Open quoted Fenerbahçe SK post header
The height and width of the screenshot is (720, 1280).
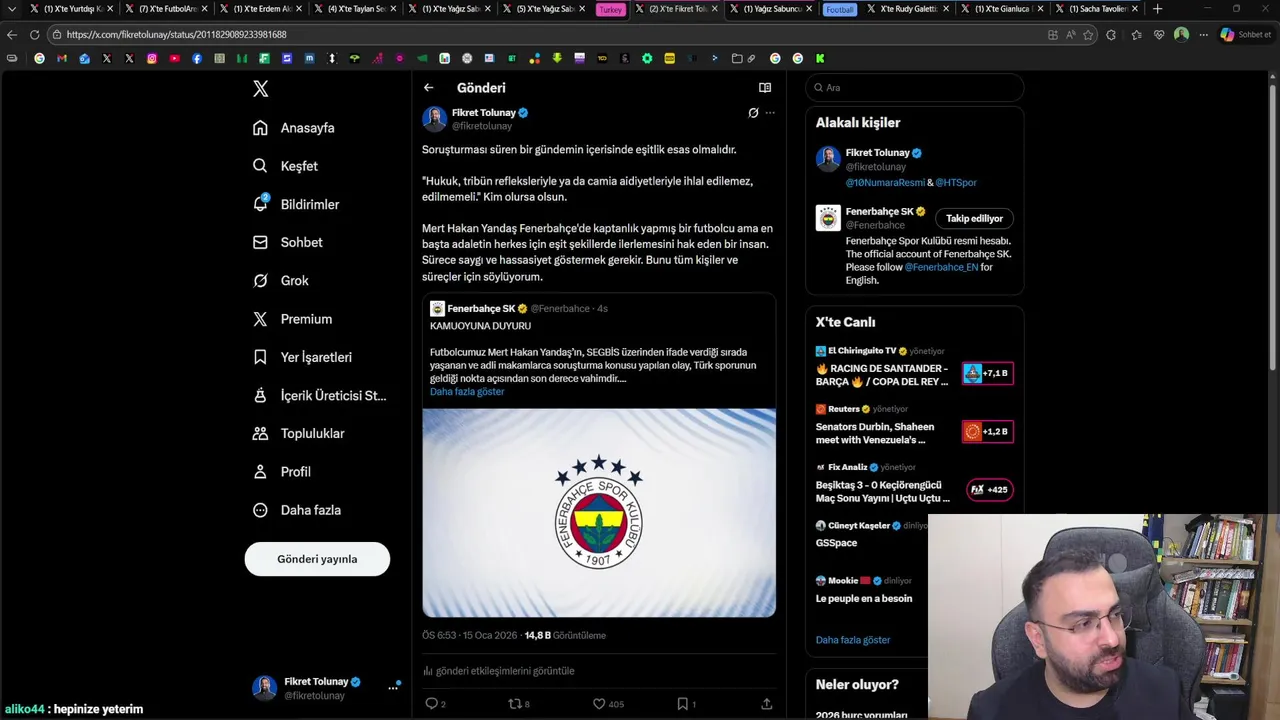click(519, 309)
